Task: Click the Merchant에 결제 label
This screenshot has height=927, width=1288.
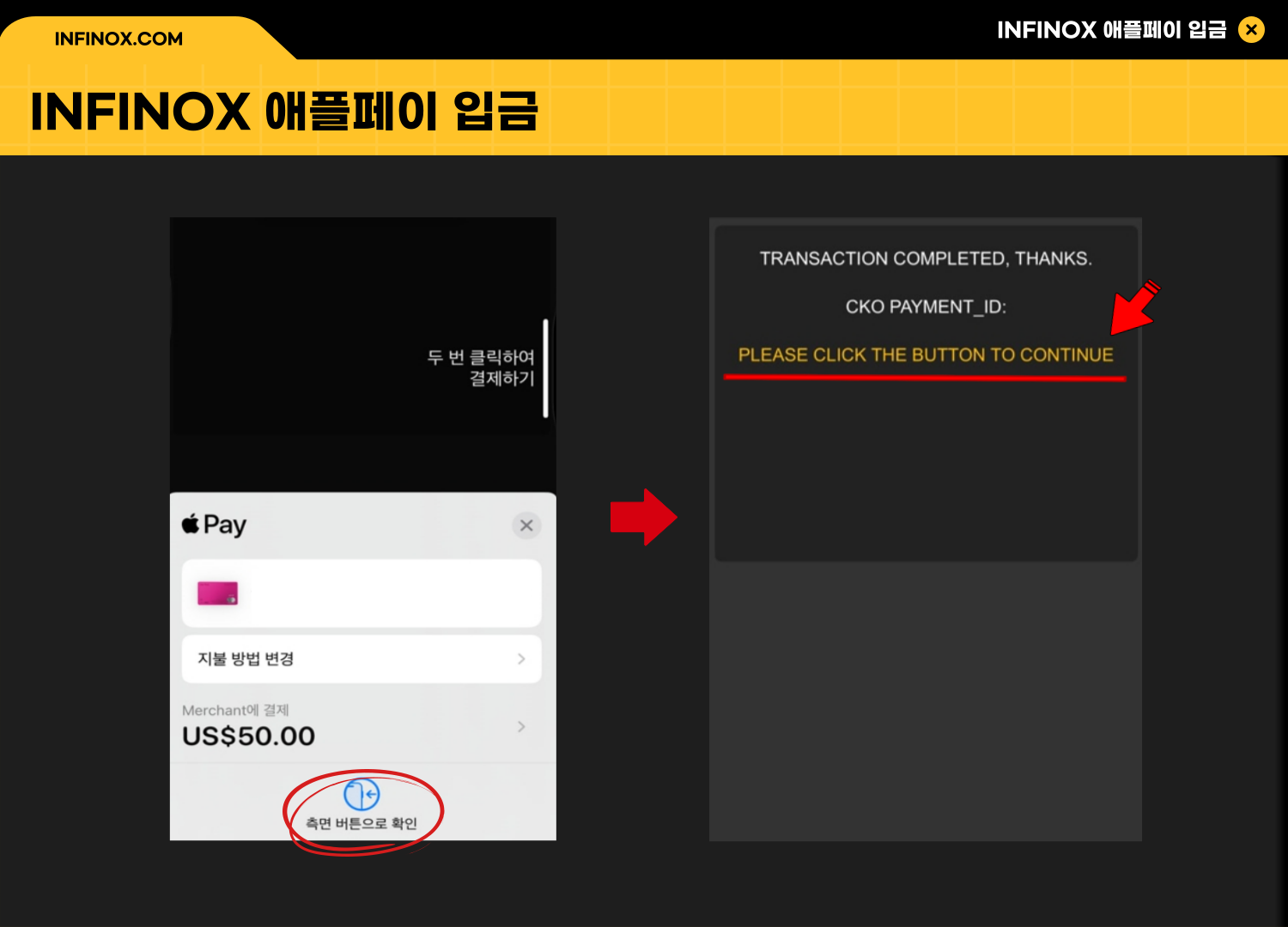Action: pyautogui.click(x=235, y=710)
